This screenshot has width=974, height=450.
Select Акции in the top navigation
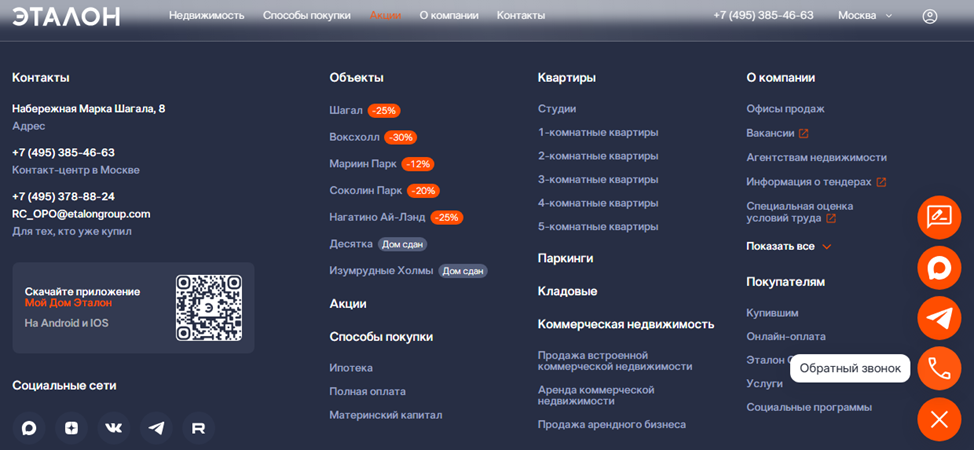pos(385,16)
